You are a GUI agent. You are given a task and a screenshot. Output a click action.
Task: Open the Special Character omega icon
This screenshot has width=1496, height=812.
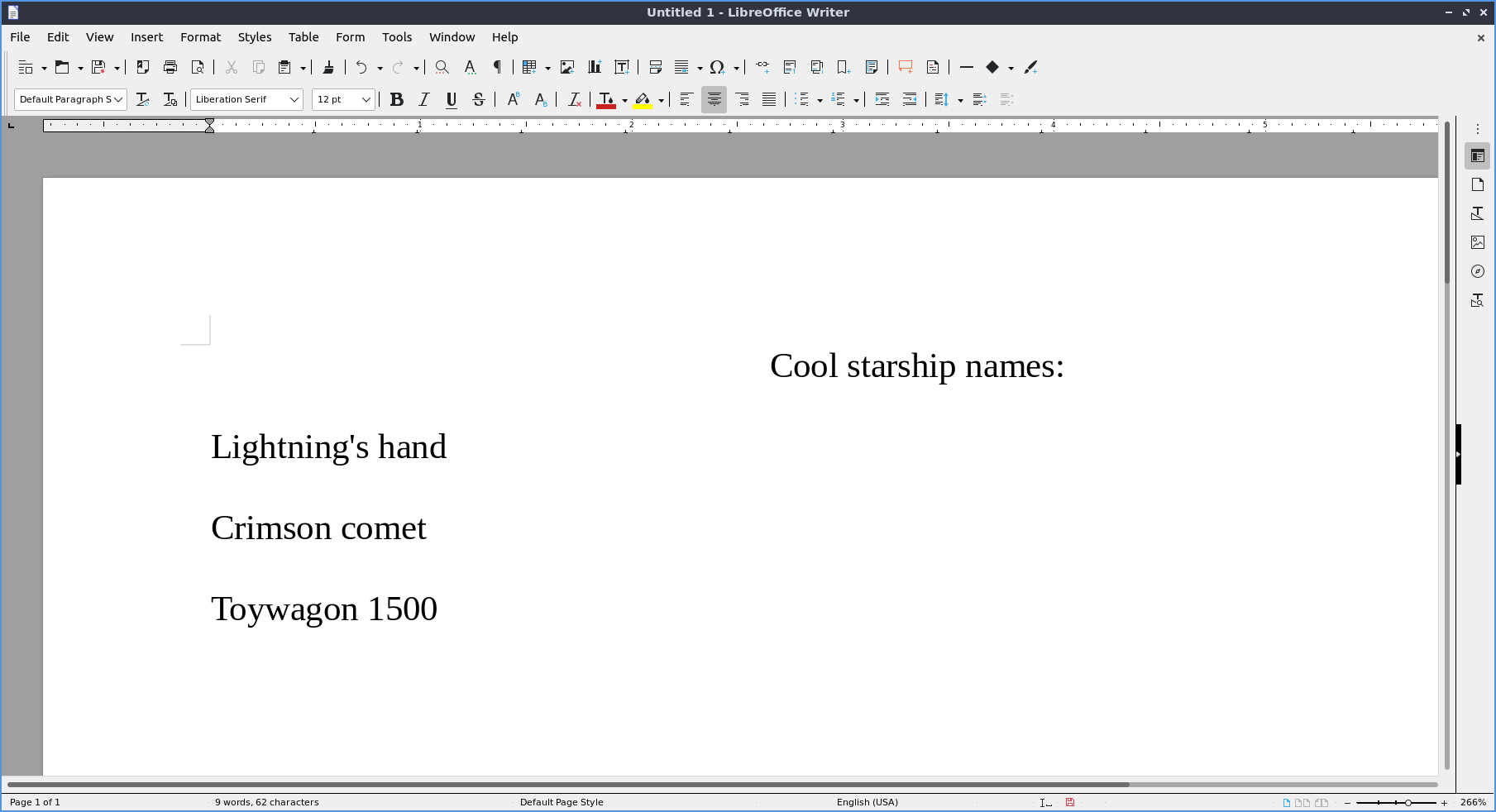coord(717,67)
